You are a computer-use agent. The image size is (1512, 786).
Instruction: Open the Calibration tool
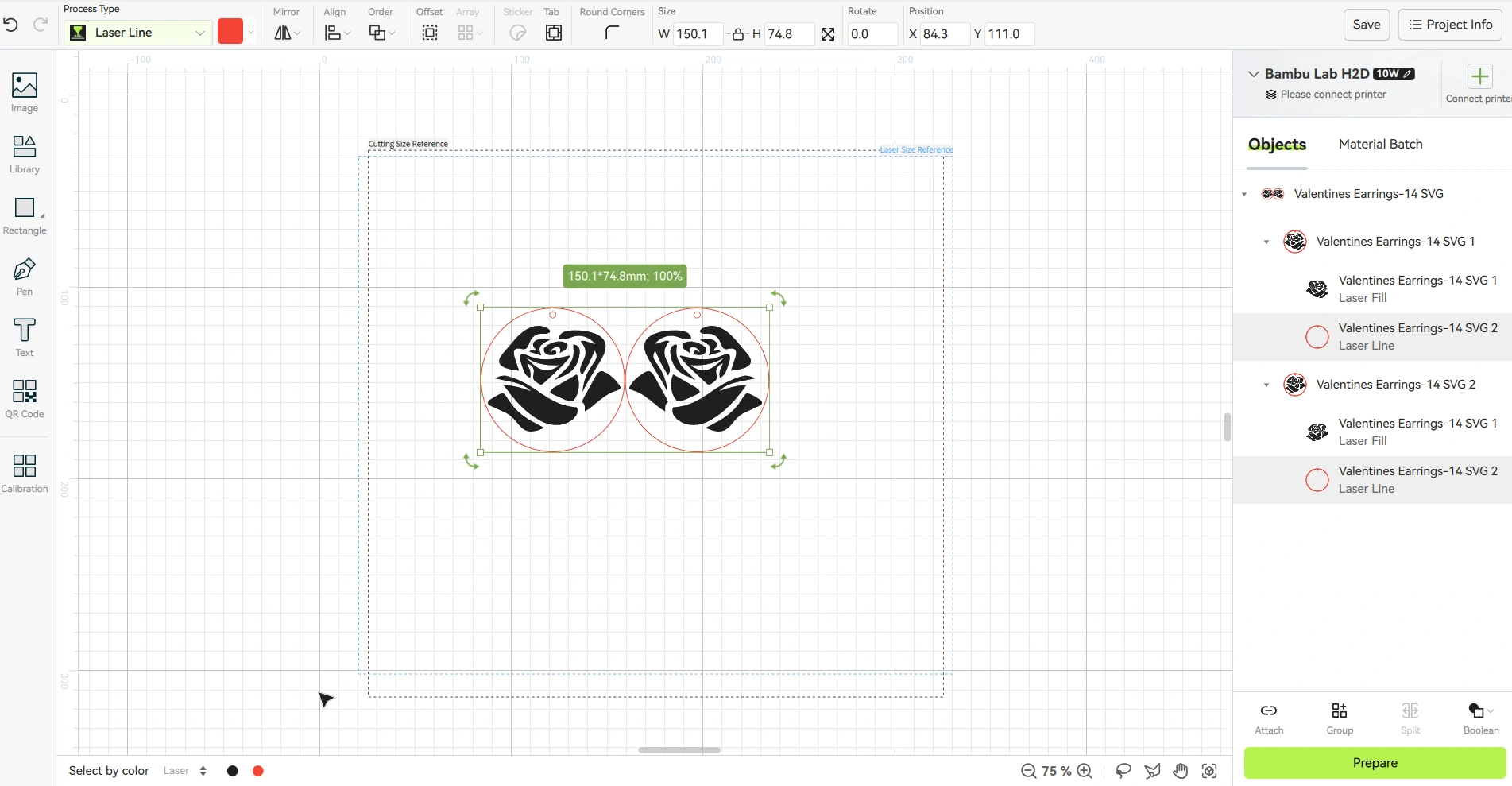click(x=25, y=473)
